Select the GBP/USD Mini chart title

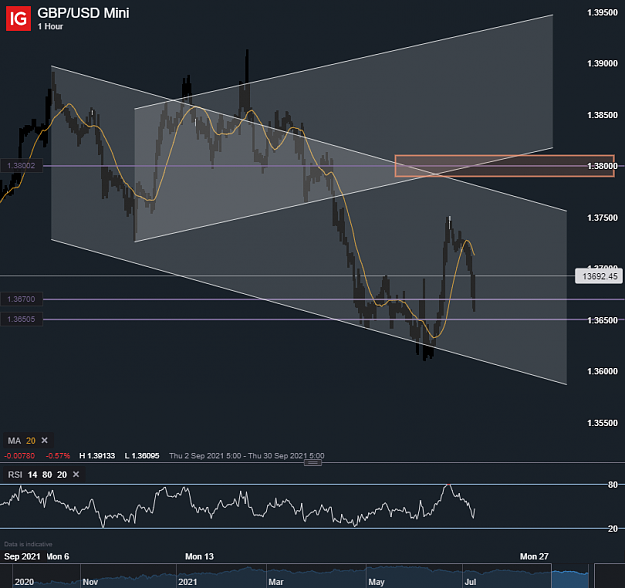83,13
